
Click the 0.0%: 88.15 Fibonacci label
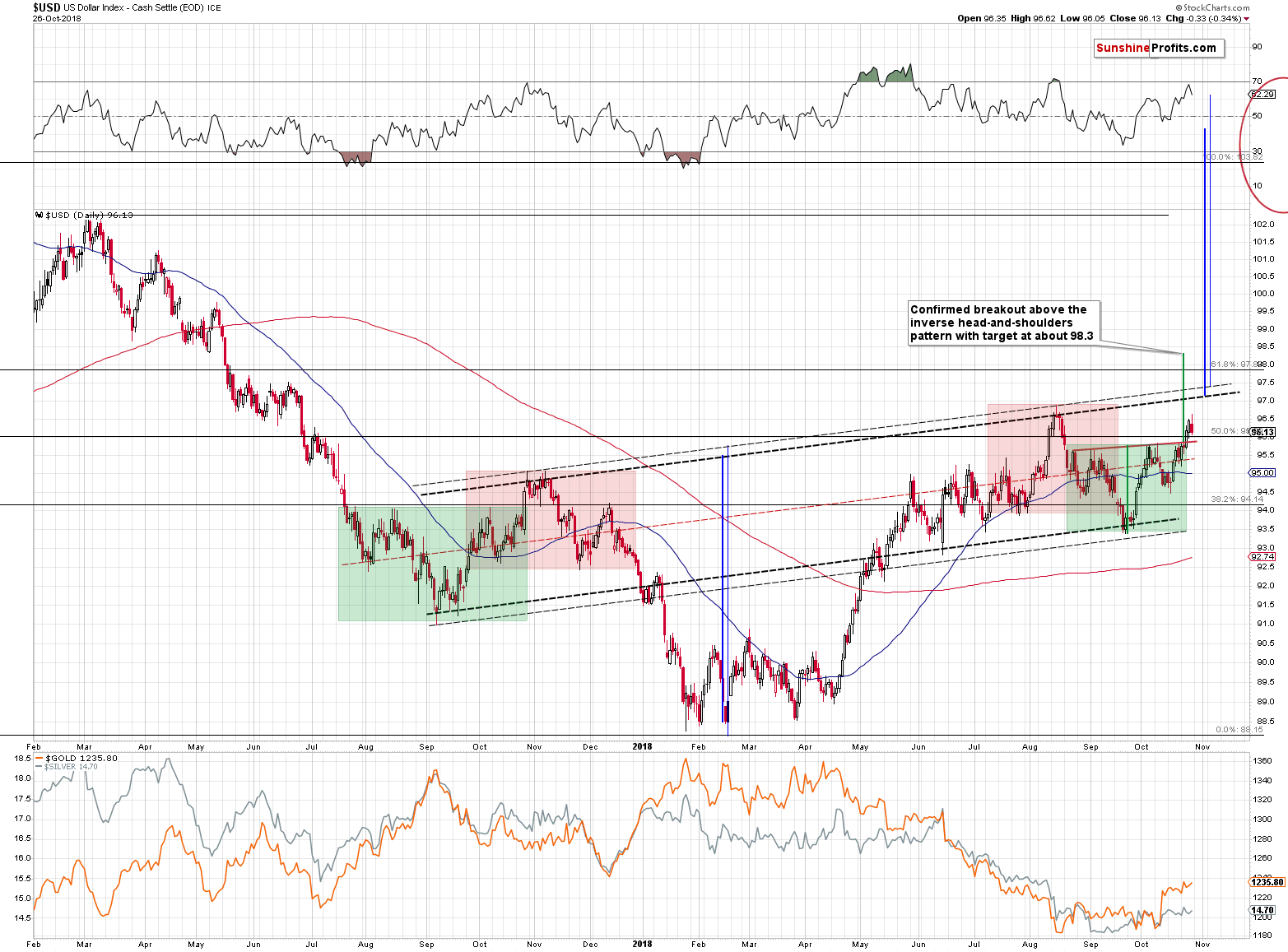click(1239, 730)
